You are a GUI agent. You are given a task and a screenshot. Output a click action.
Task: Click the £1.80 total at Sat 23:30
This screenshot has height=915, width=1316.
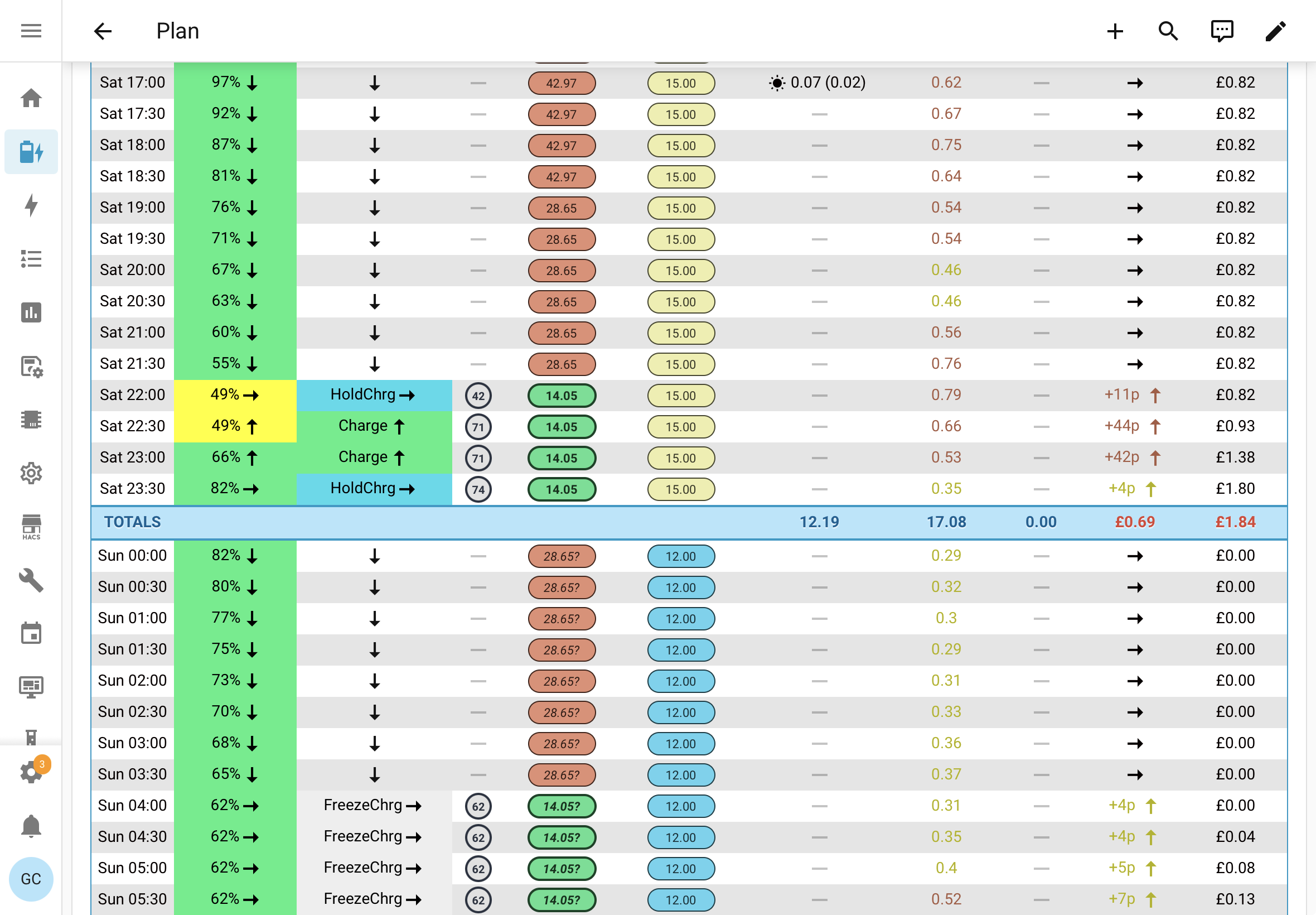tap(1235, 488)
